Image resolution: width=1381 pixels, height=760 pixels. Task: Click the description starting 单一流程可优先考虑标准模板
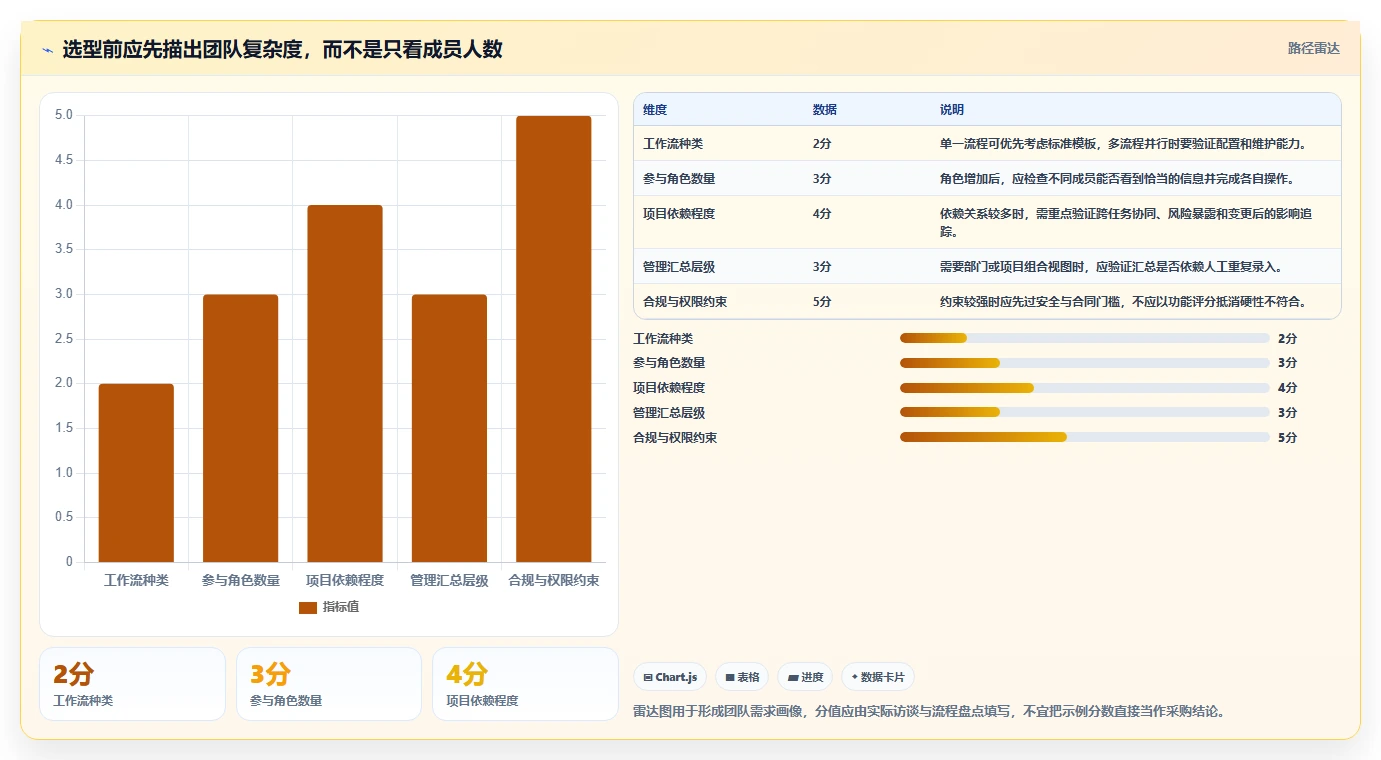point(1123,144)
